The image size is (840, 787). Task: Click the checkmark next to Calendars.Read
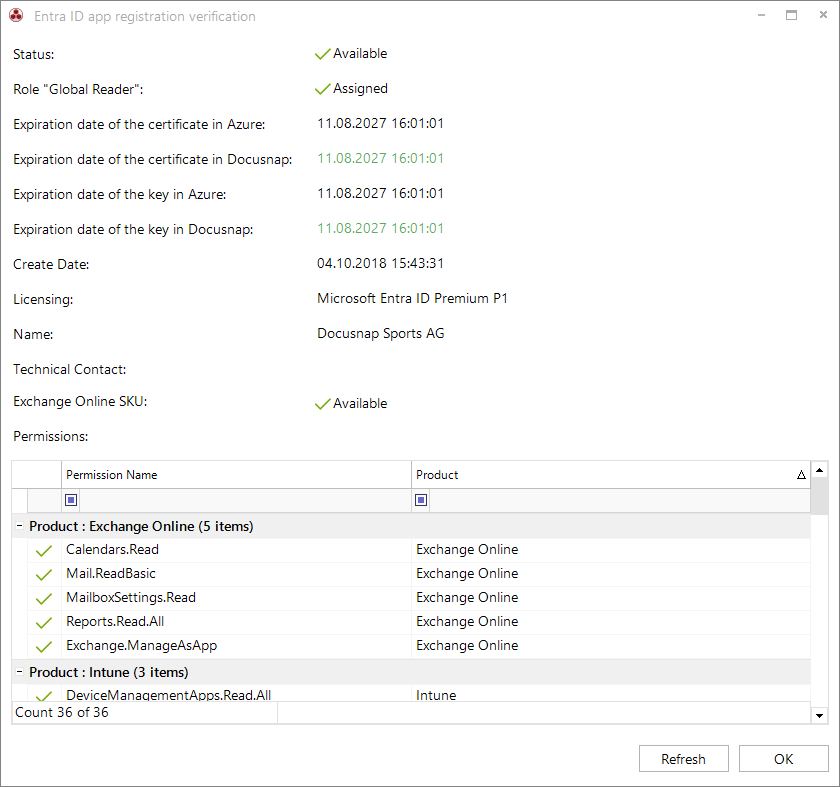[x=44, y=550]
